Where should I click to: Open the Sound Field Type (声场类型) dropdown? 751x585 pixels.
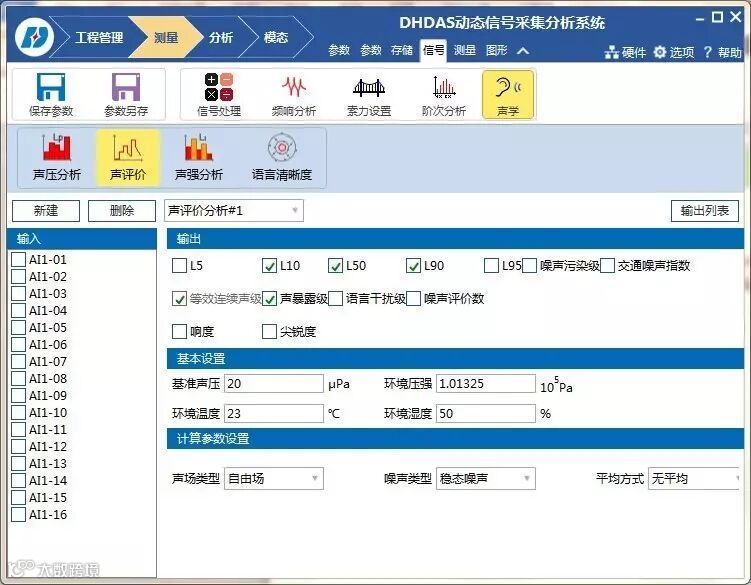click(274, 478)
